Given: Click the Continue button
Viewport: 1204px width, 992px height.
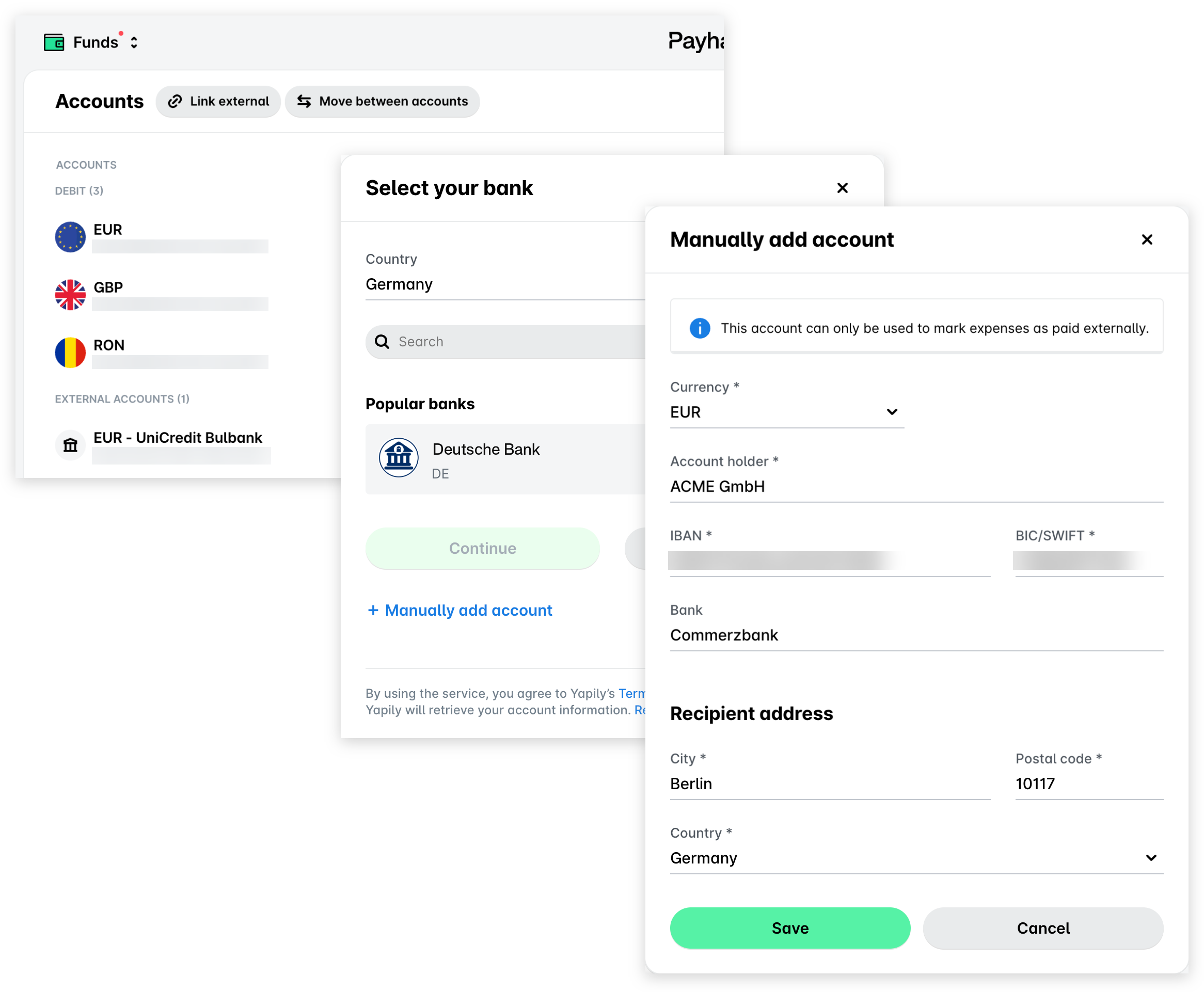Looking at the screenshot, I should (x=482, y=548).
